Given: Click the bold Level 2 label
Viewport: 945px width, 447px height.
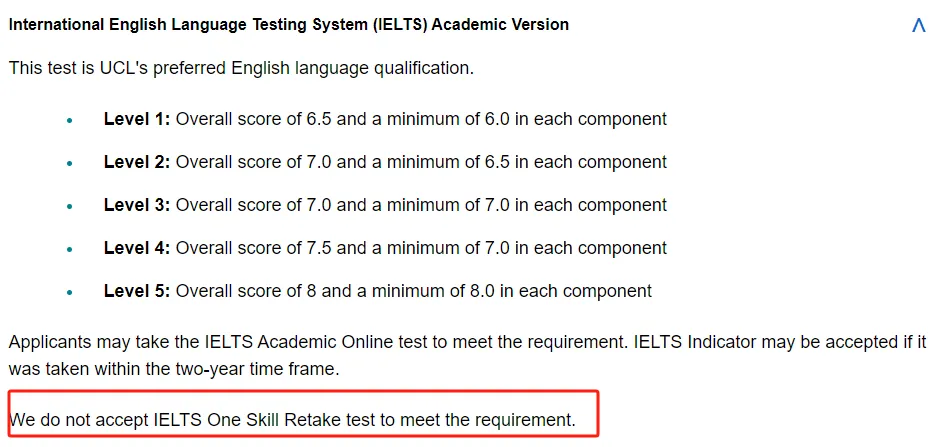Looking at the screenshot, I should click(x=137, y=162).
